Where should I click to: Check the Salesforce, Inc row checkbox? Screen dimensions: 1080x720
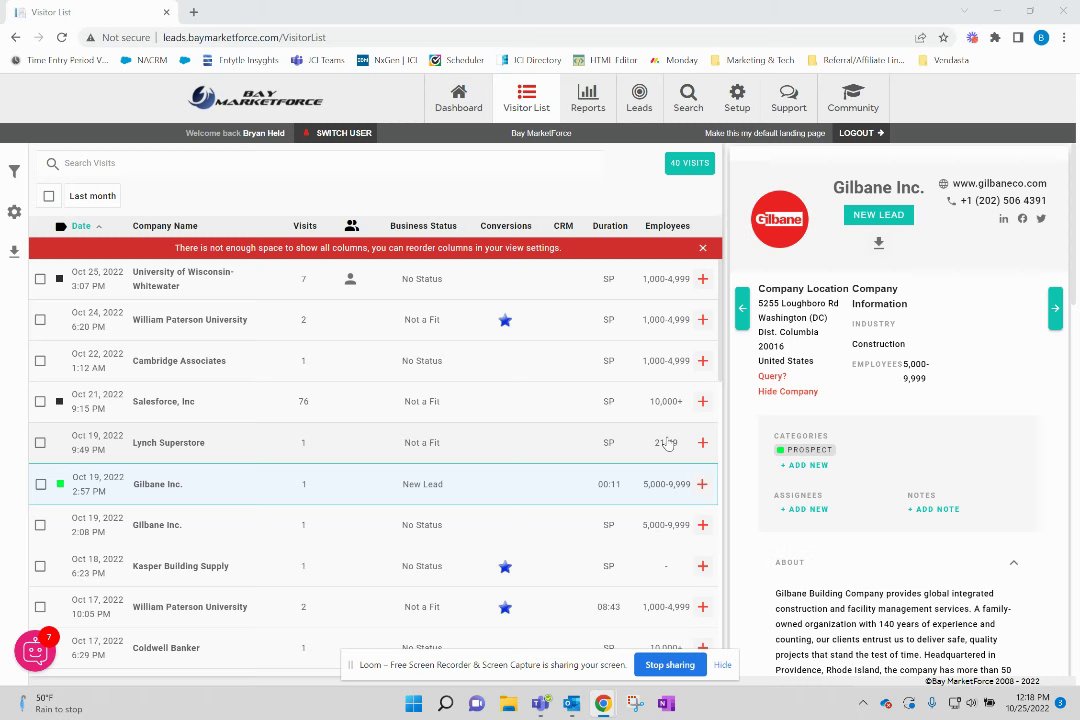[x=41, y=402]
